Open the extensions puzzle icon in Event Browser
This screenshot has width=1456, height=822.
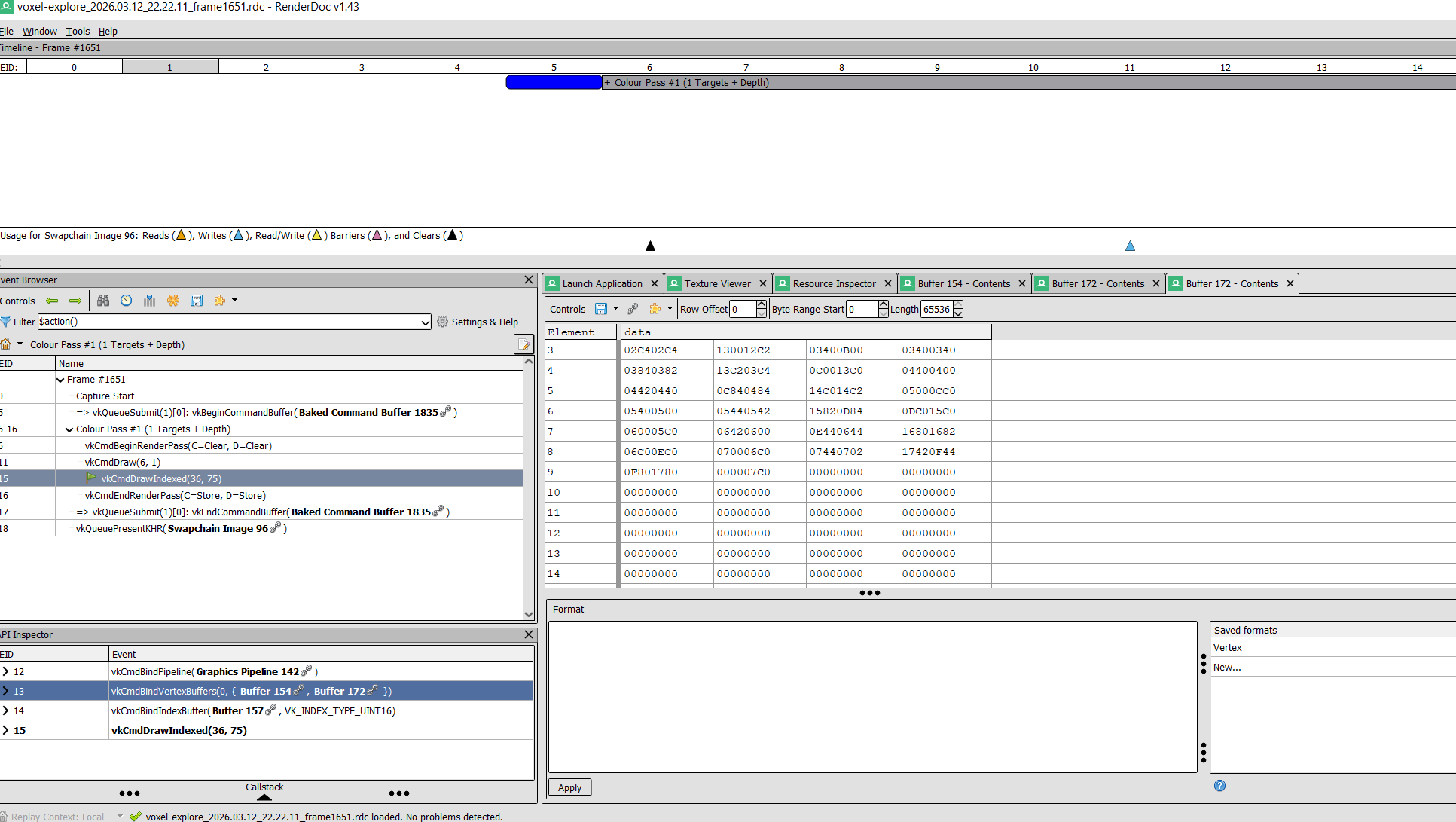pos(218,301)
